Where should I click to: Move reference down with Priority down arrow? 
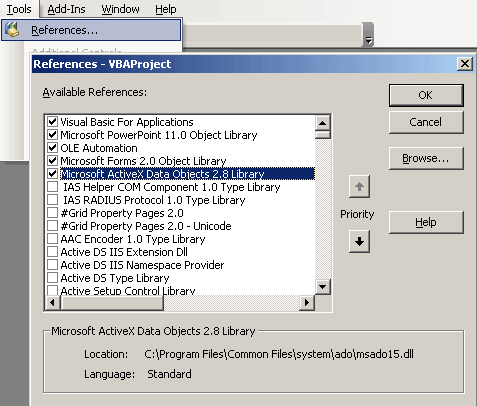359,241
